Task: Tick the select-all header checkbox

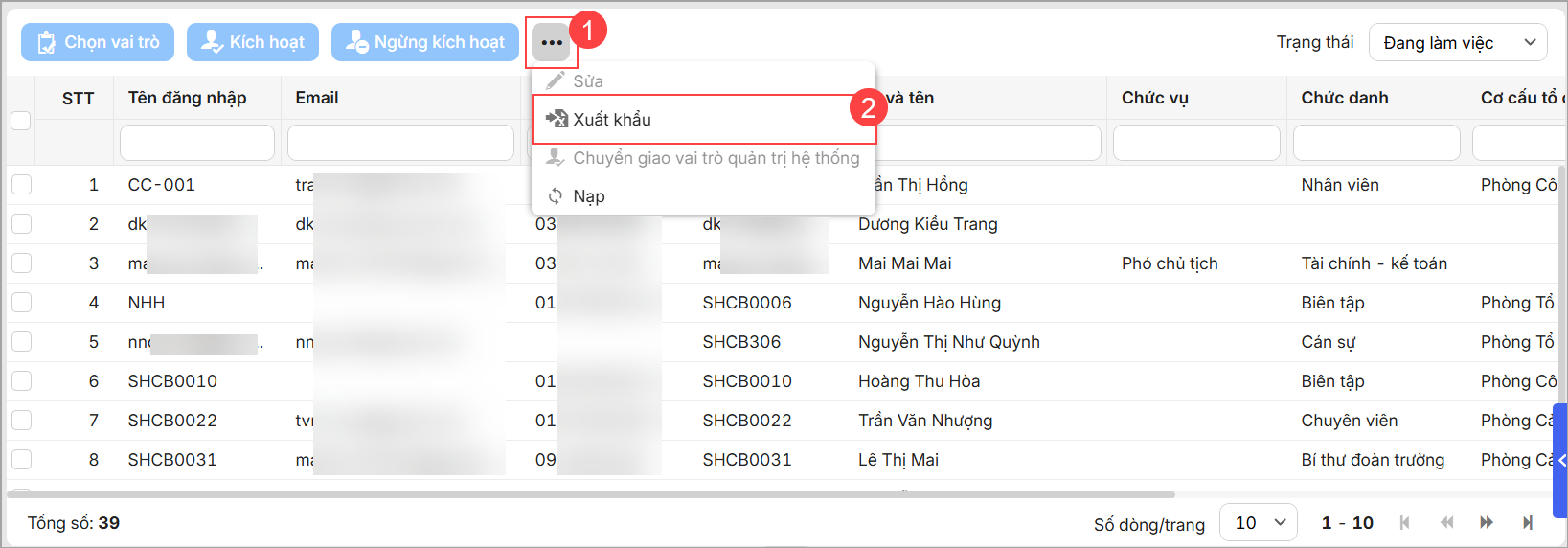Action: point(20,121)
